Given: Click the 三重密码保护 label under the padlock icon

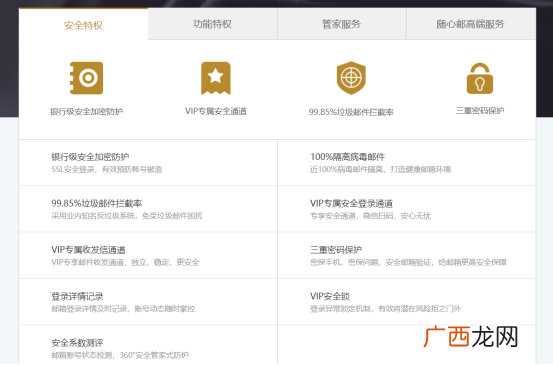Looking at the screenshot, I should point(480,111).
